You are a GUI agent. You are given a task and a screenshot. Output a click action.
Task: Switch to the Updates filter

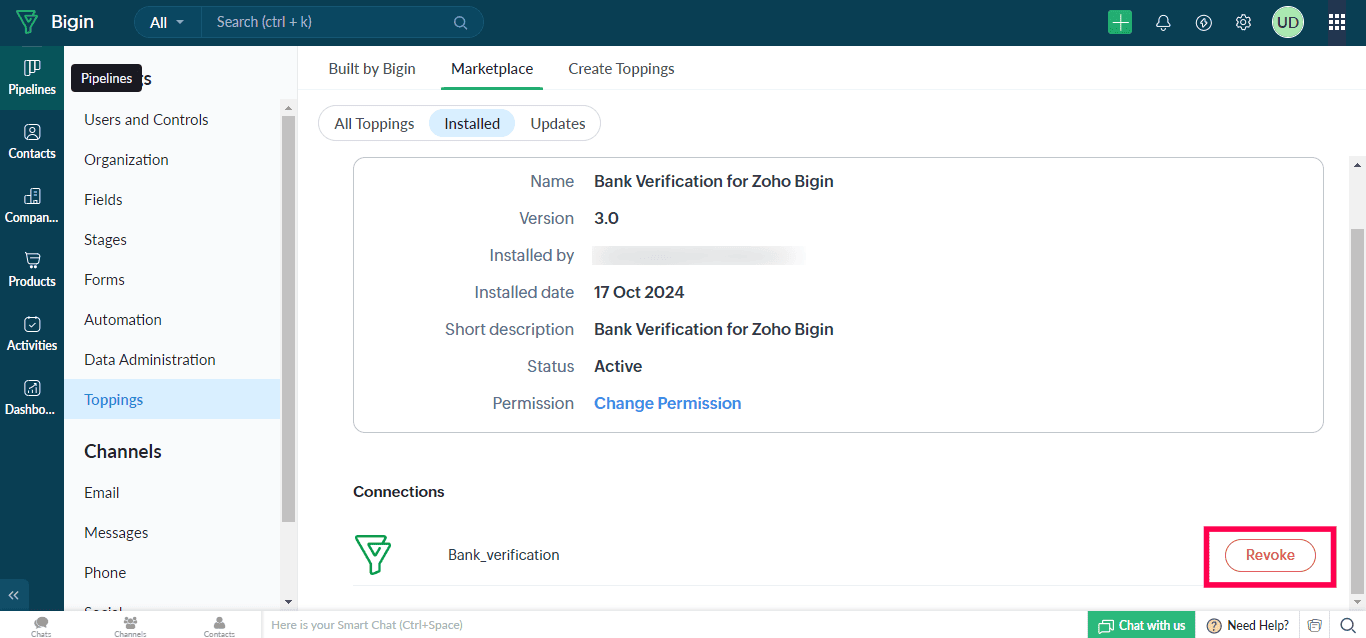[x=558, y=124]
